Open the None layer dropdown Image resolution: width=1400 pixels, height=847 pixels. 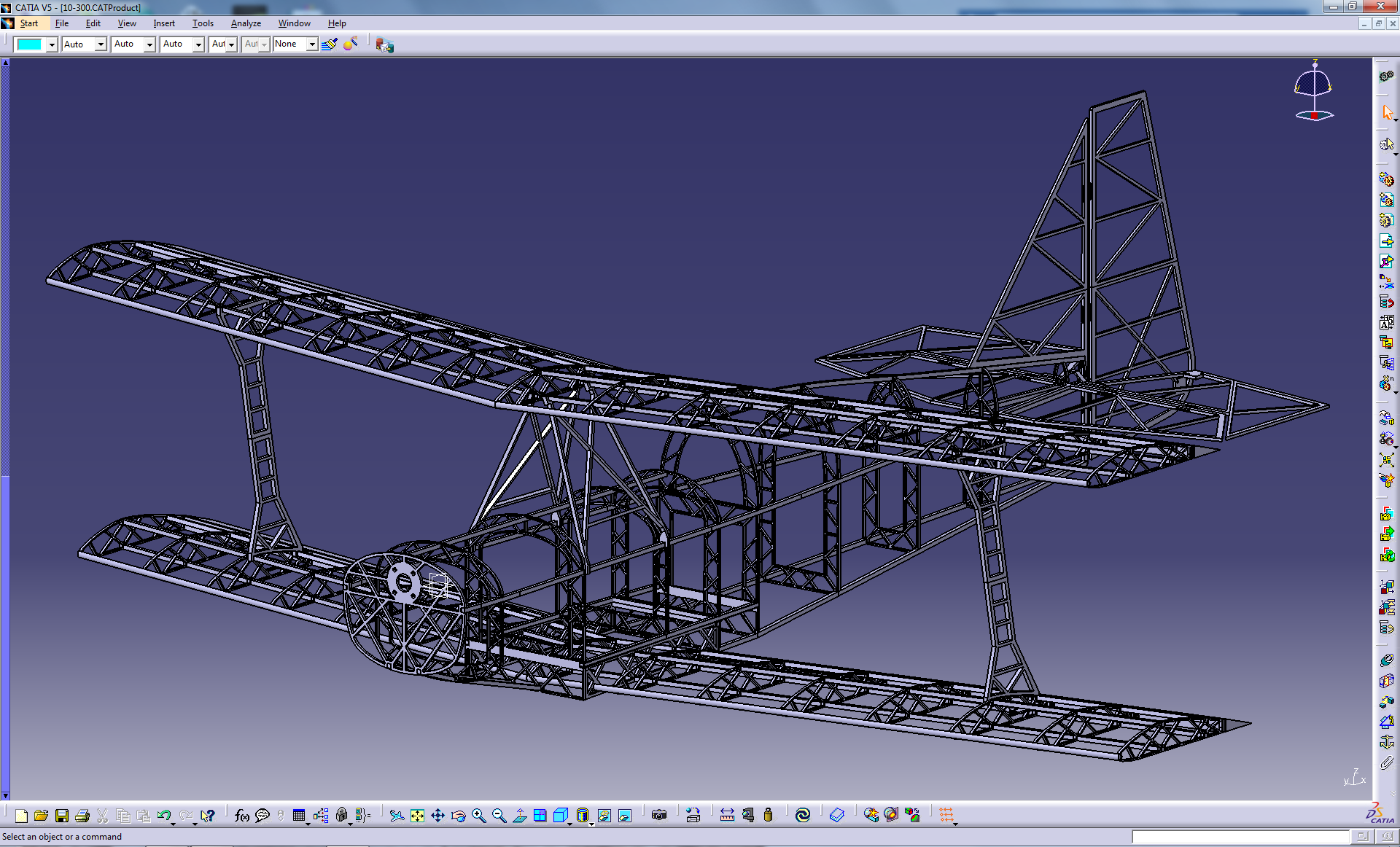(x=311, y=44)
